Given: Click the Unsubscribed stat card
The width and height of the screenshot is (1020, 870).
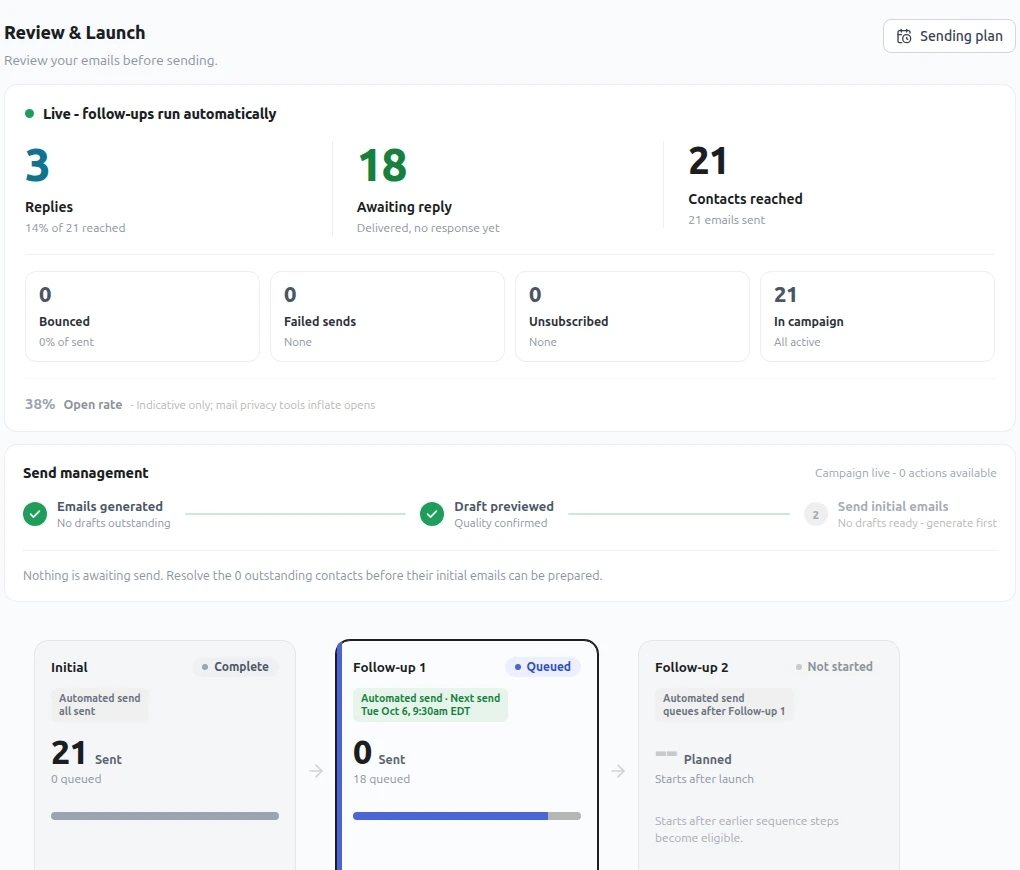Looking at the screenshot, I should 632,316.
